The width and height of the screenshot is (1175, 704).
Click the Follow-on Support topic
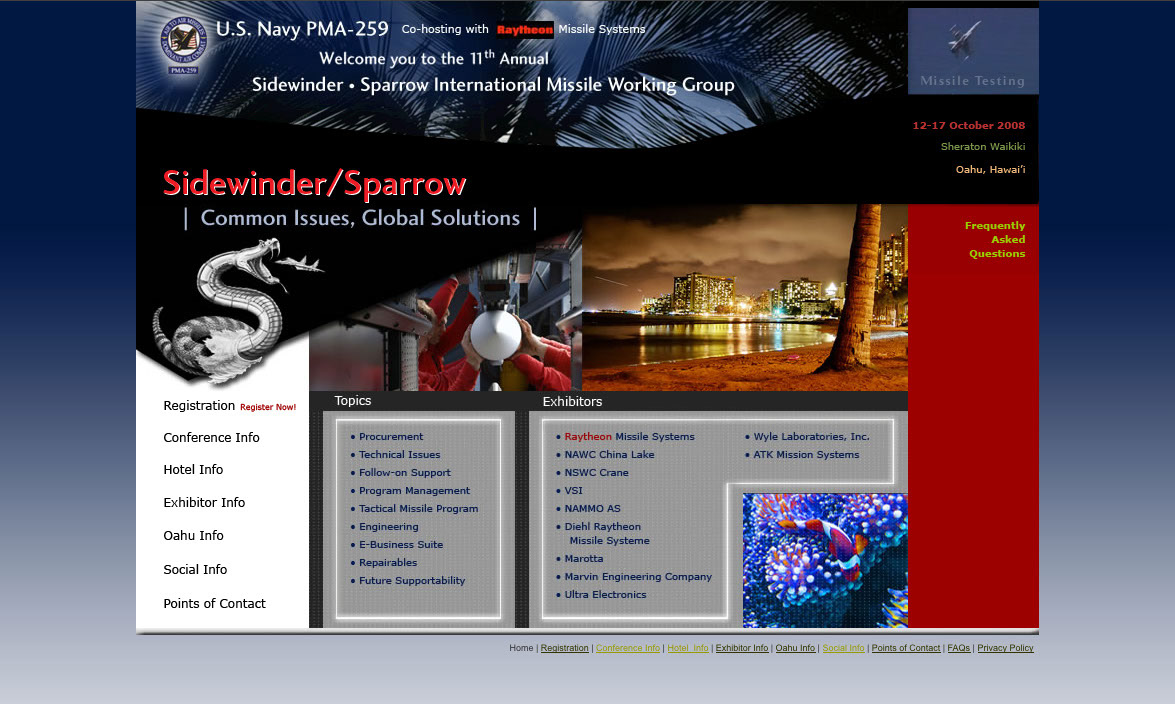coord(405,472)
